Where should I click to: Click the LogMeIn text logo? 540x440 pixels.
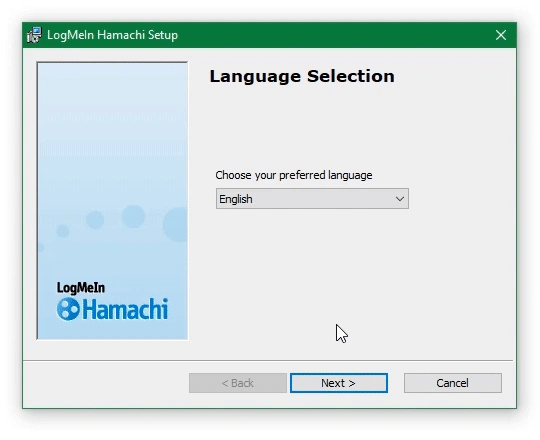coord(81,288)
